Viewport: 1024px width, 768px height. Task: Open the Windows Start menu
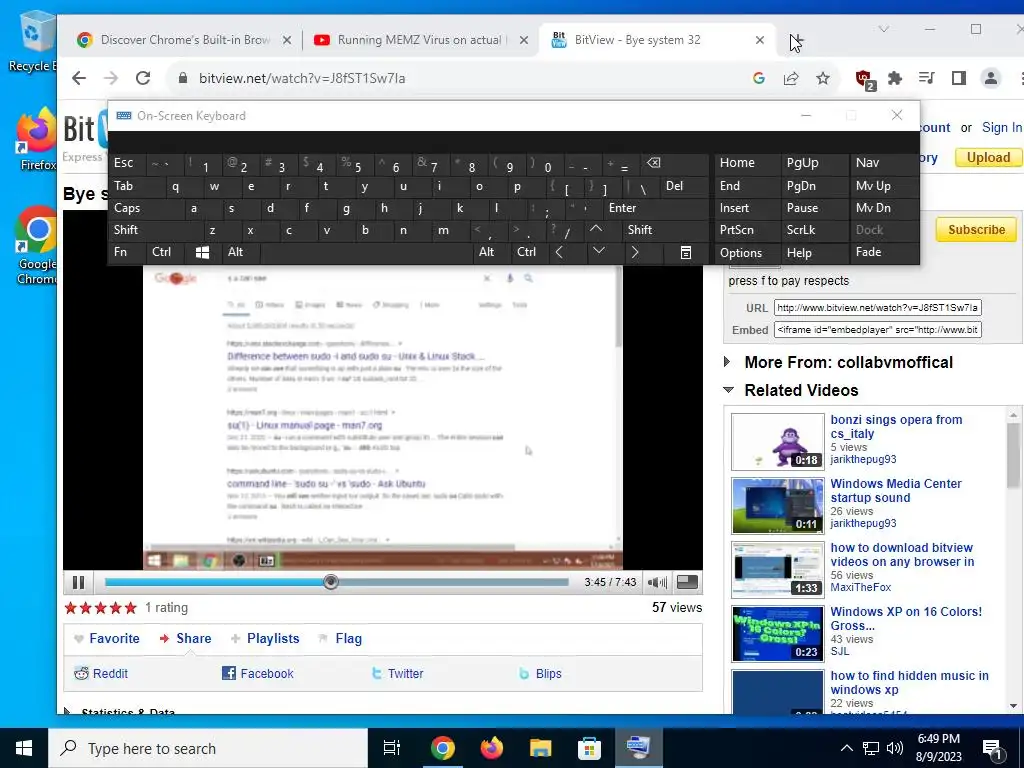[x=24, y=748]
